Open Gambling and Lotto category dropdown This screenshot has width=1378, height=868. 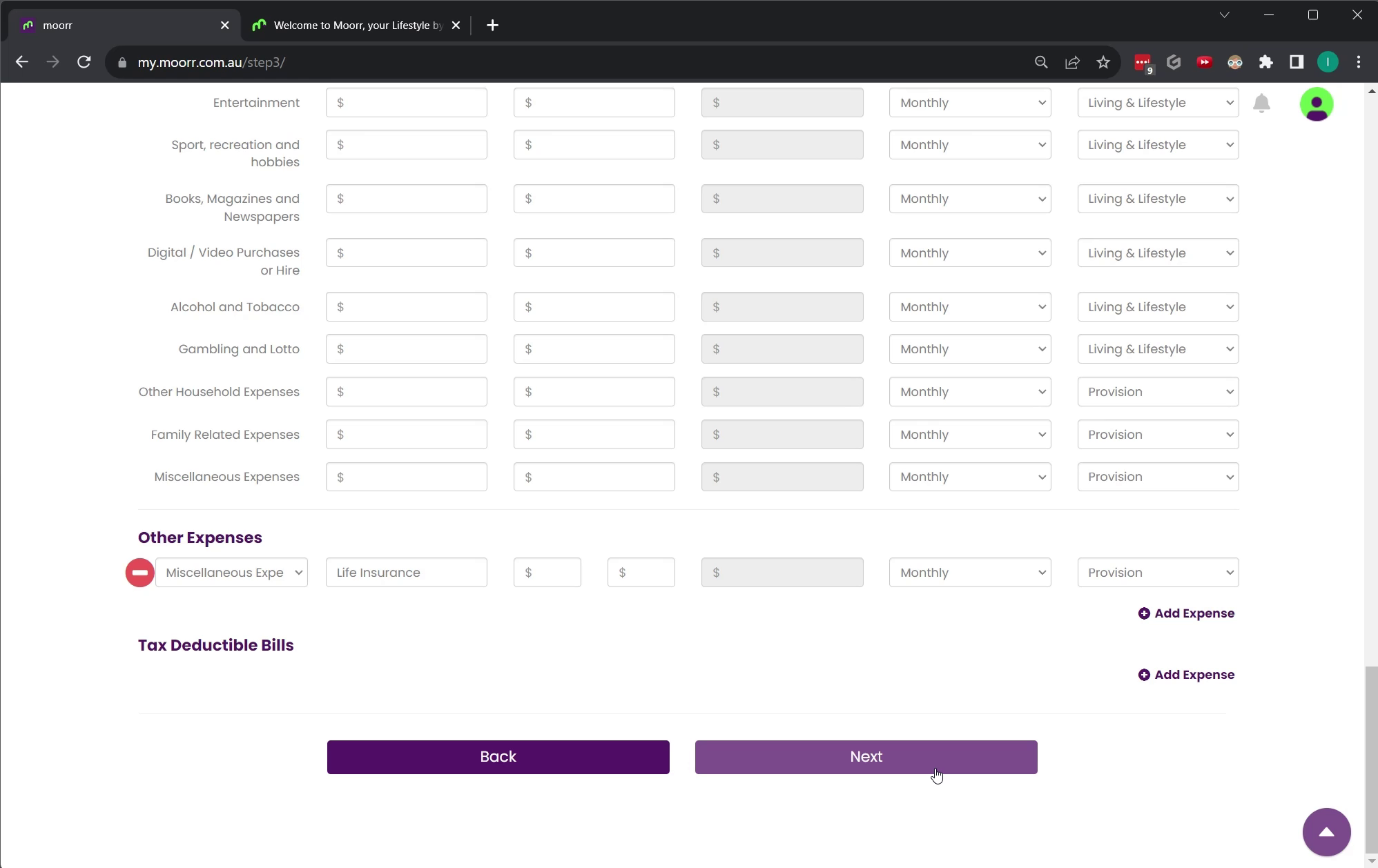[x=1158, y=349]
